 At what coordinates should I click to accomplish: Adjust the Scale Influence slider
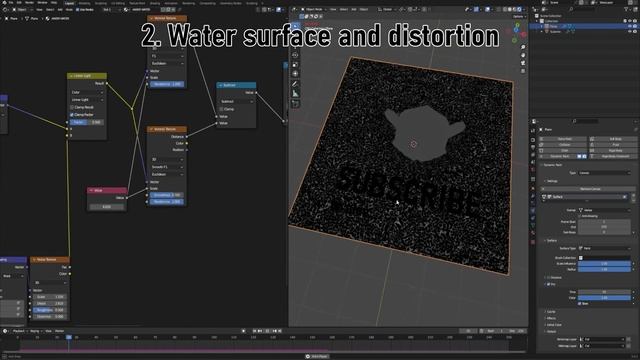tap(604, 264)
